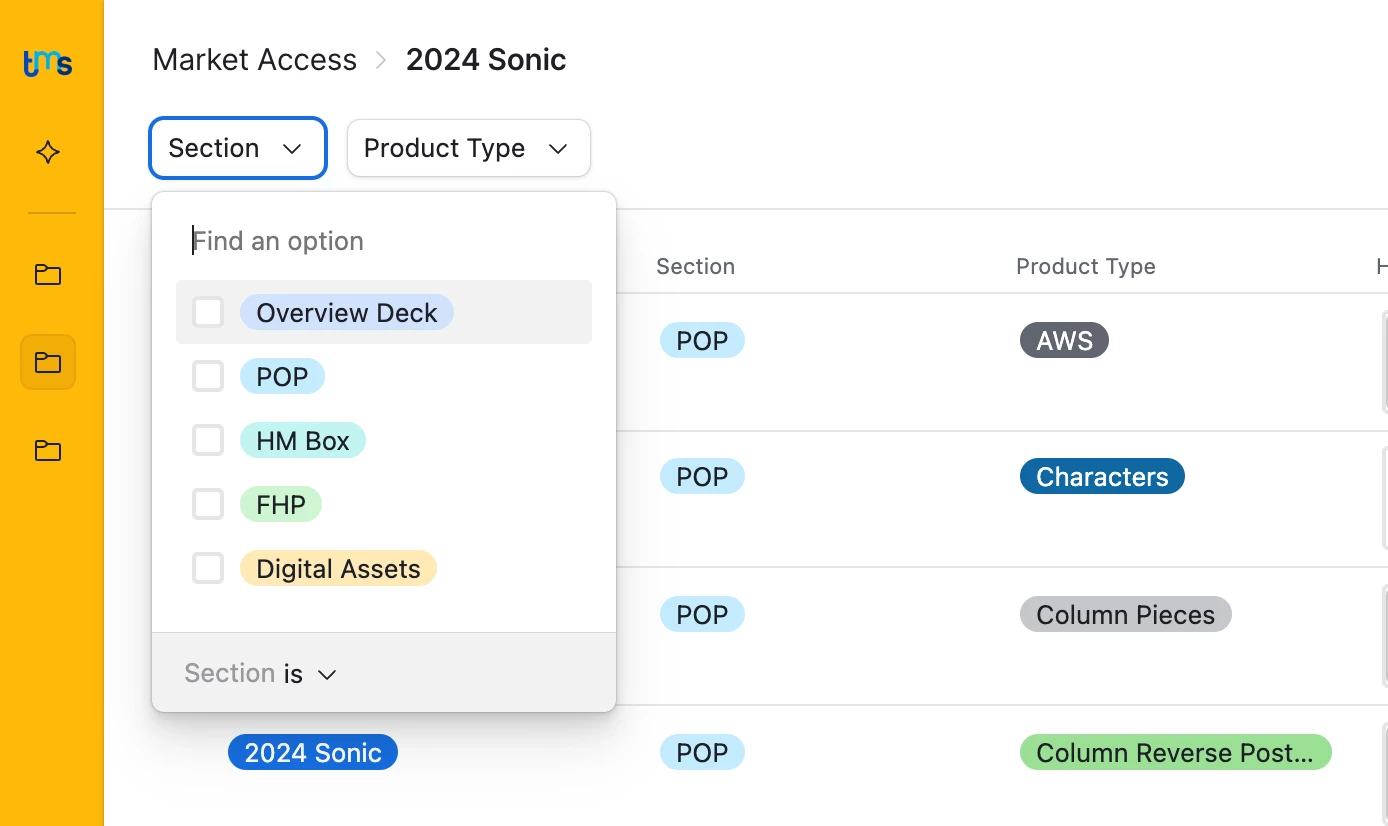This screenshot has width=1388, height=826.
Task: Go to Market Access breadcrumb
Action: point(254,60)
